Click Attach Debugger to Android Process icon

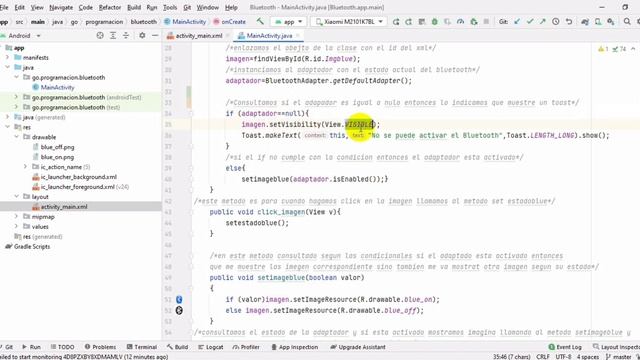click(x=473, y=22)
